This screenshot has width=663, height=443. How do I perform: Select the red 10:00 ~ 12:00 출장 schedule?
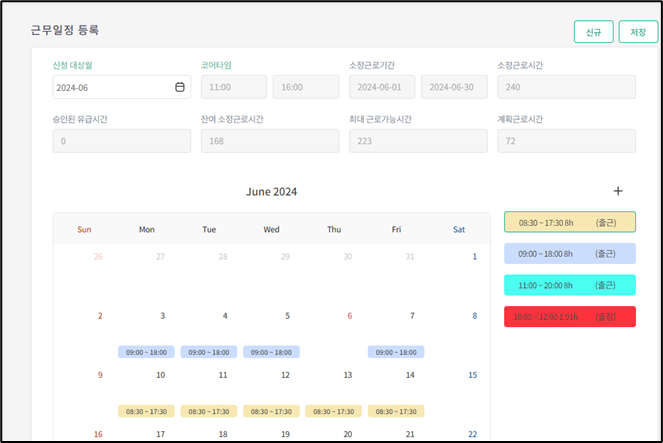click(x=569, y=317)
